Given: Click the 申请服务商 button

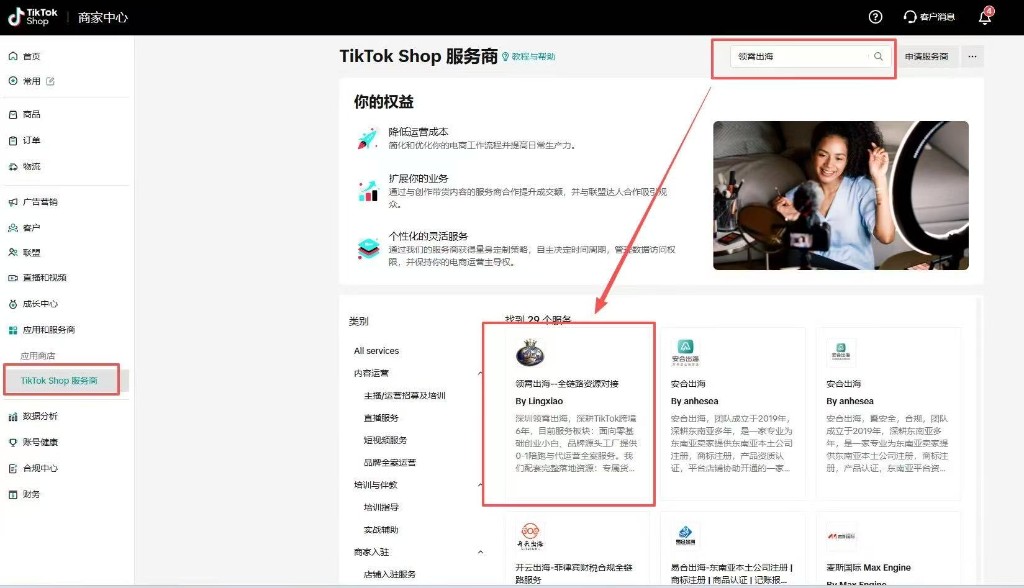Looking at the screenshot, I should click(927, 56).
